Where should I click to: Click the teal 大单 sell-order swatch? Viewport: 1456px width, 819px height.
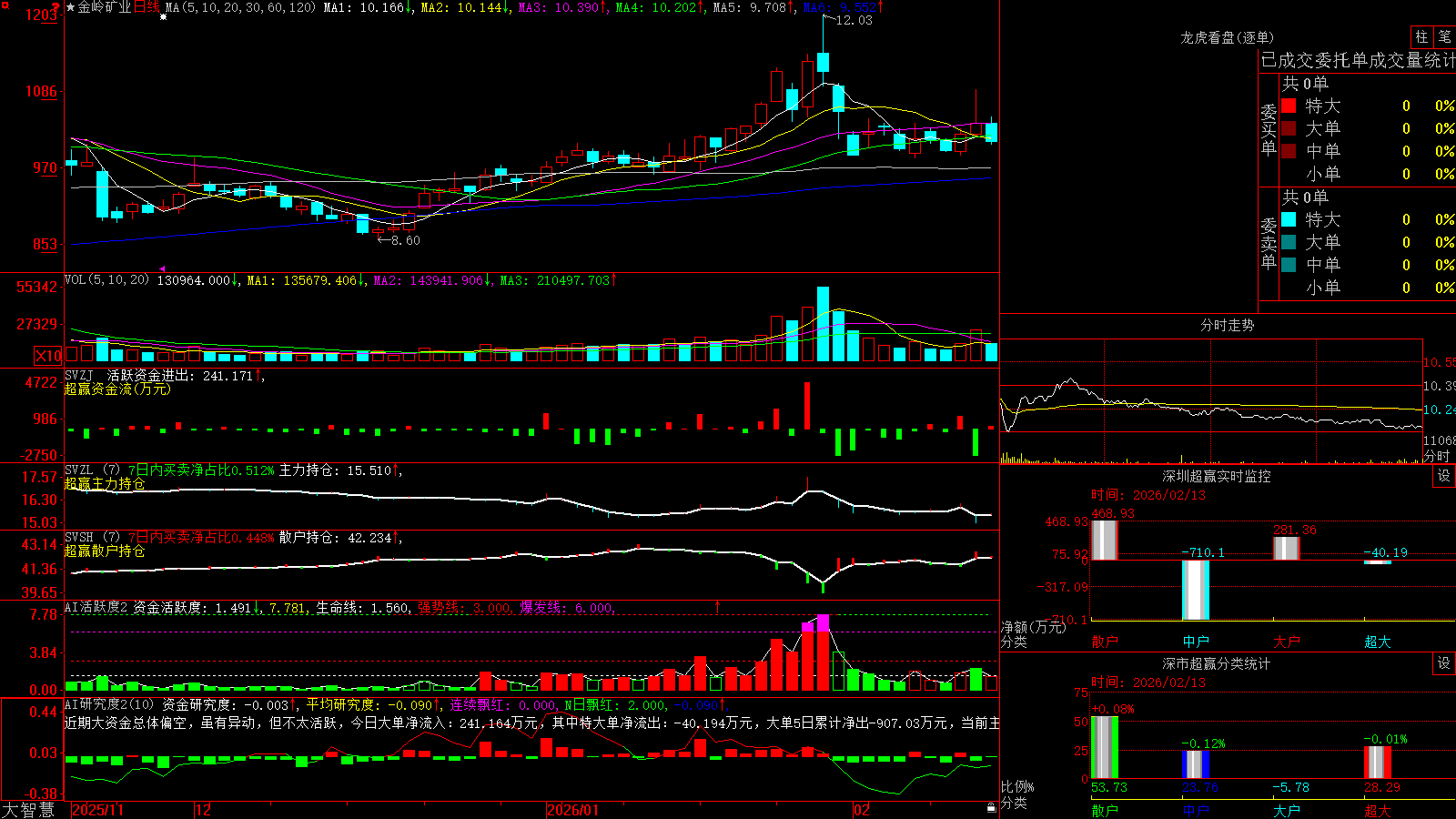pos(1289,242)
